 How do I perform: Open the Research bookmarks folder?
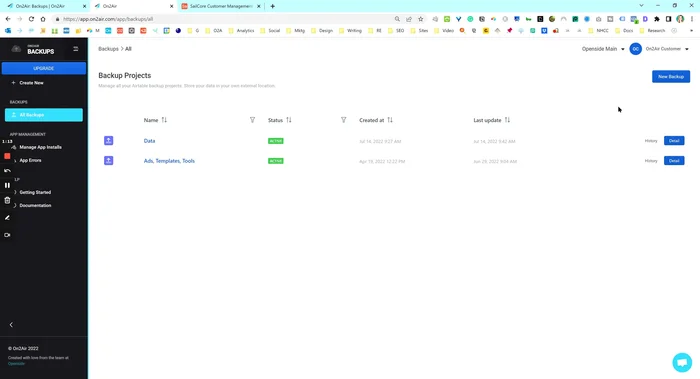point(652,31)
